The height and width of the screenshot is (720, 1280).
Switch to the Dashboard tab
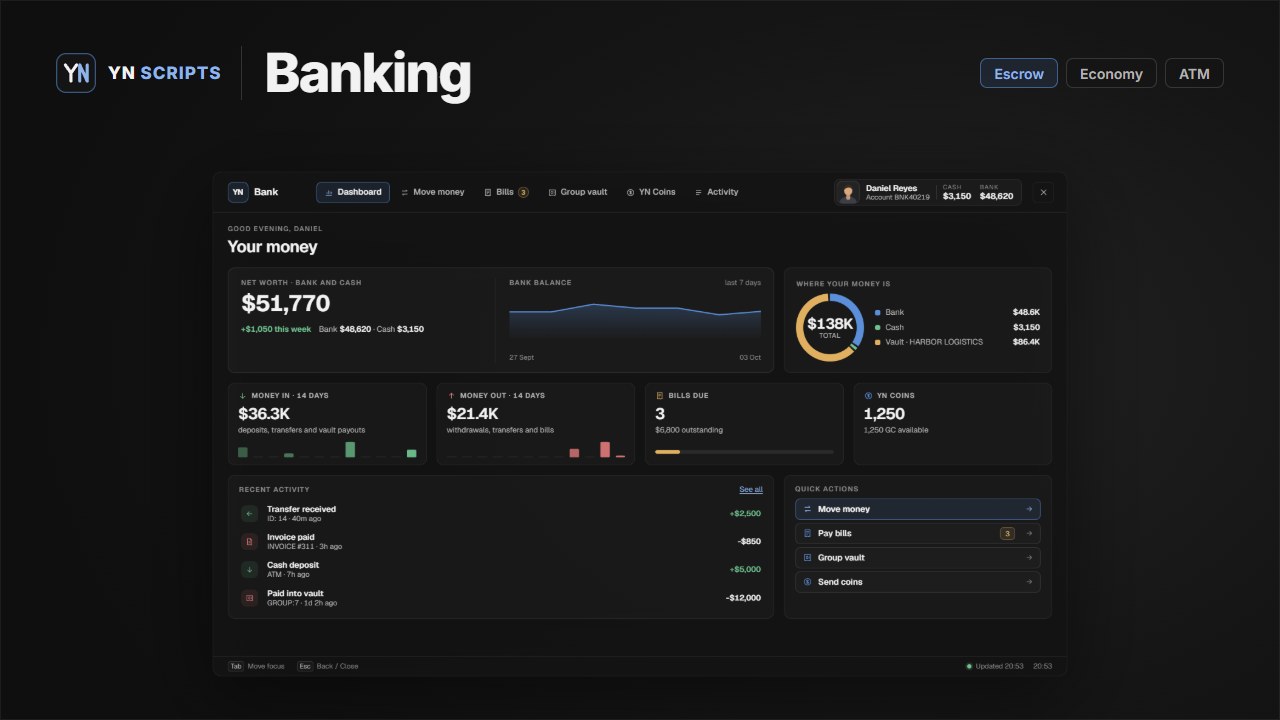click(353, 192)
